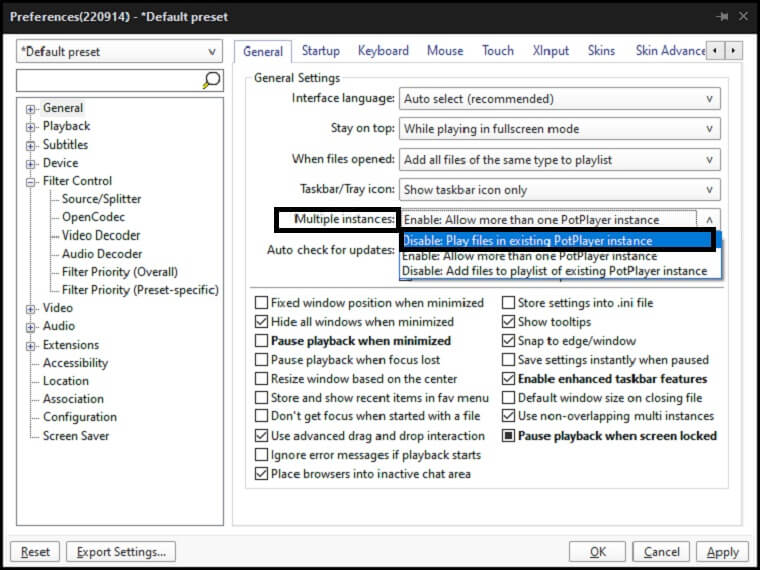Image resolution: width=760 pixels, height=570 pixels.
Task: Check Ignore error messages if playback starts
Action: pos(261,455)
